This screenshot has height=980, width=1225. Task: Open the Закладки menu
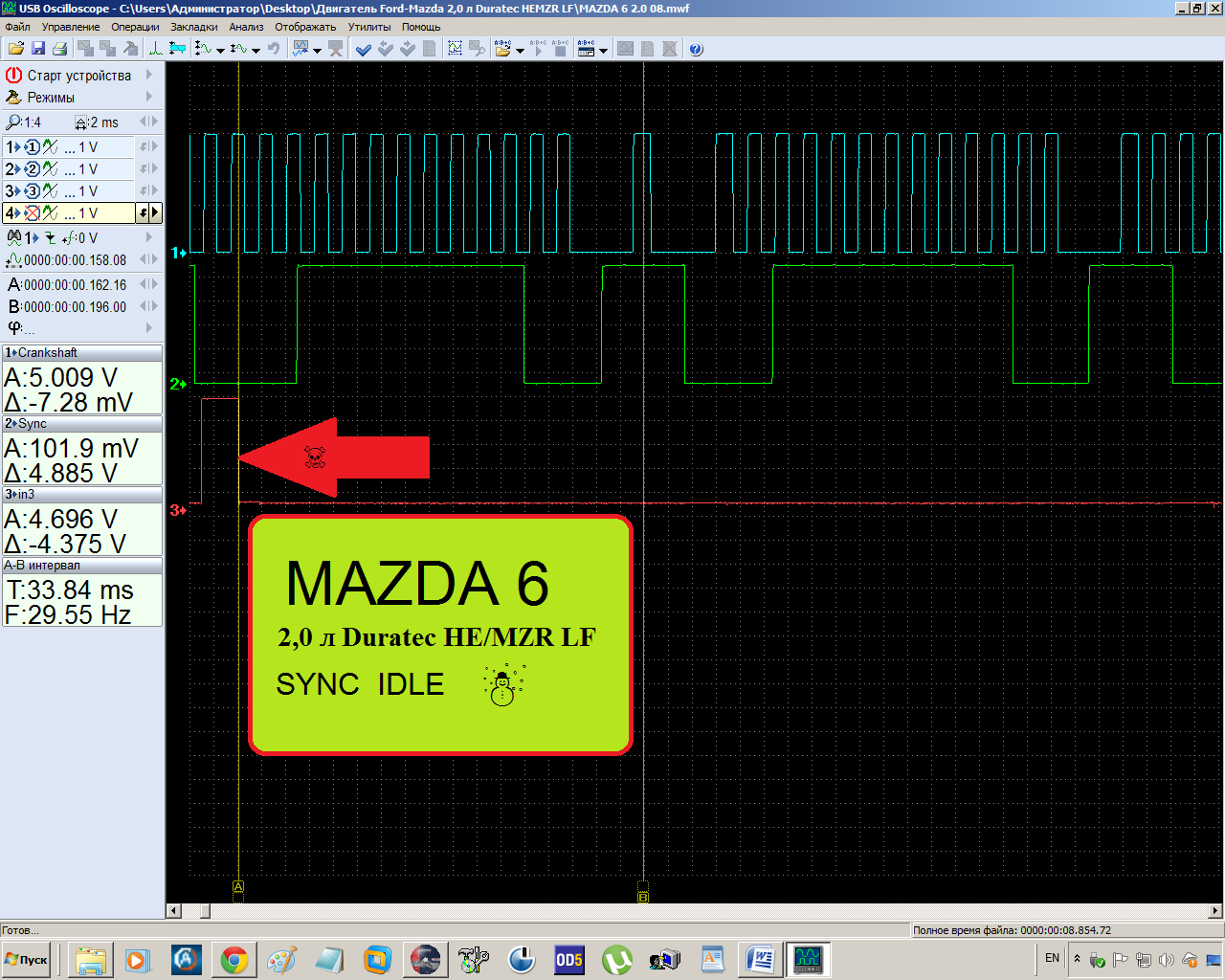point(194,27)
